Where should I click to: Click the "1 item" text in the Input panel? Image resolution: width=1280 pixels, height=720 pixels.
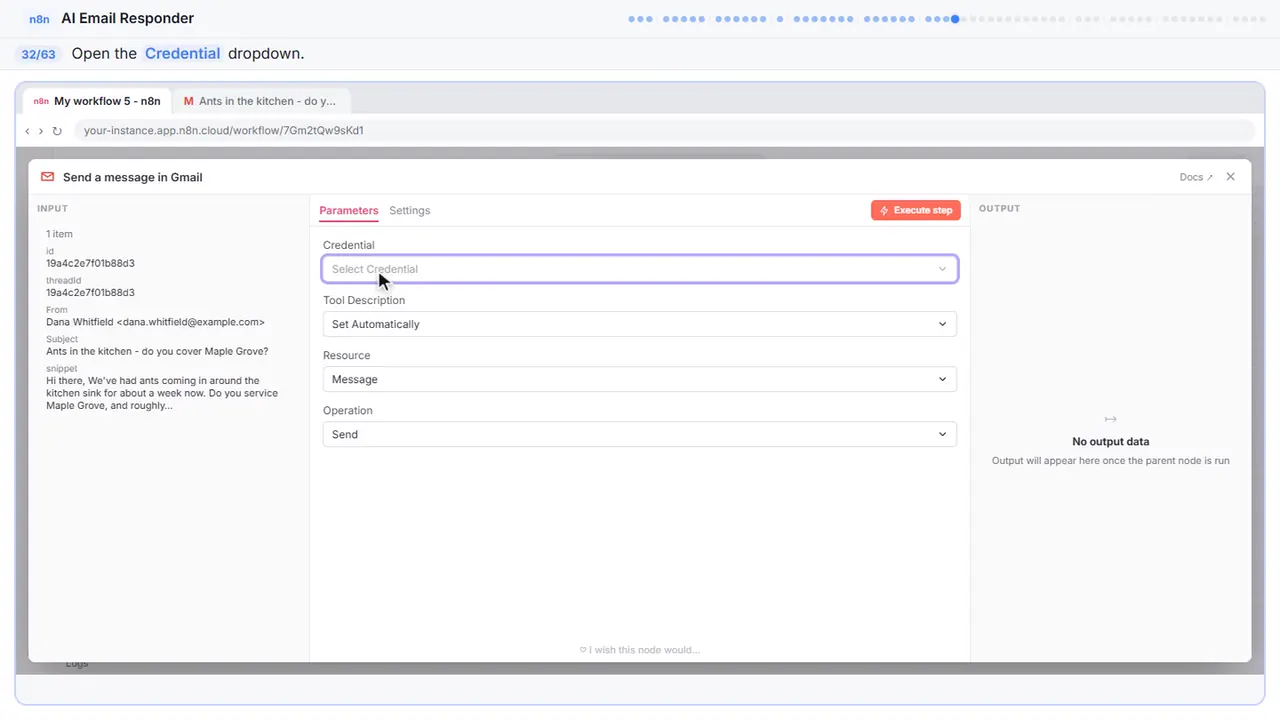click(x=59, y=234)
